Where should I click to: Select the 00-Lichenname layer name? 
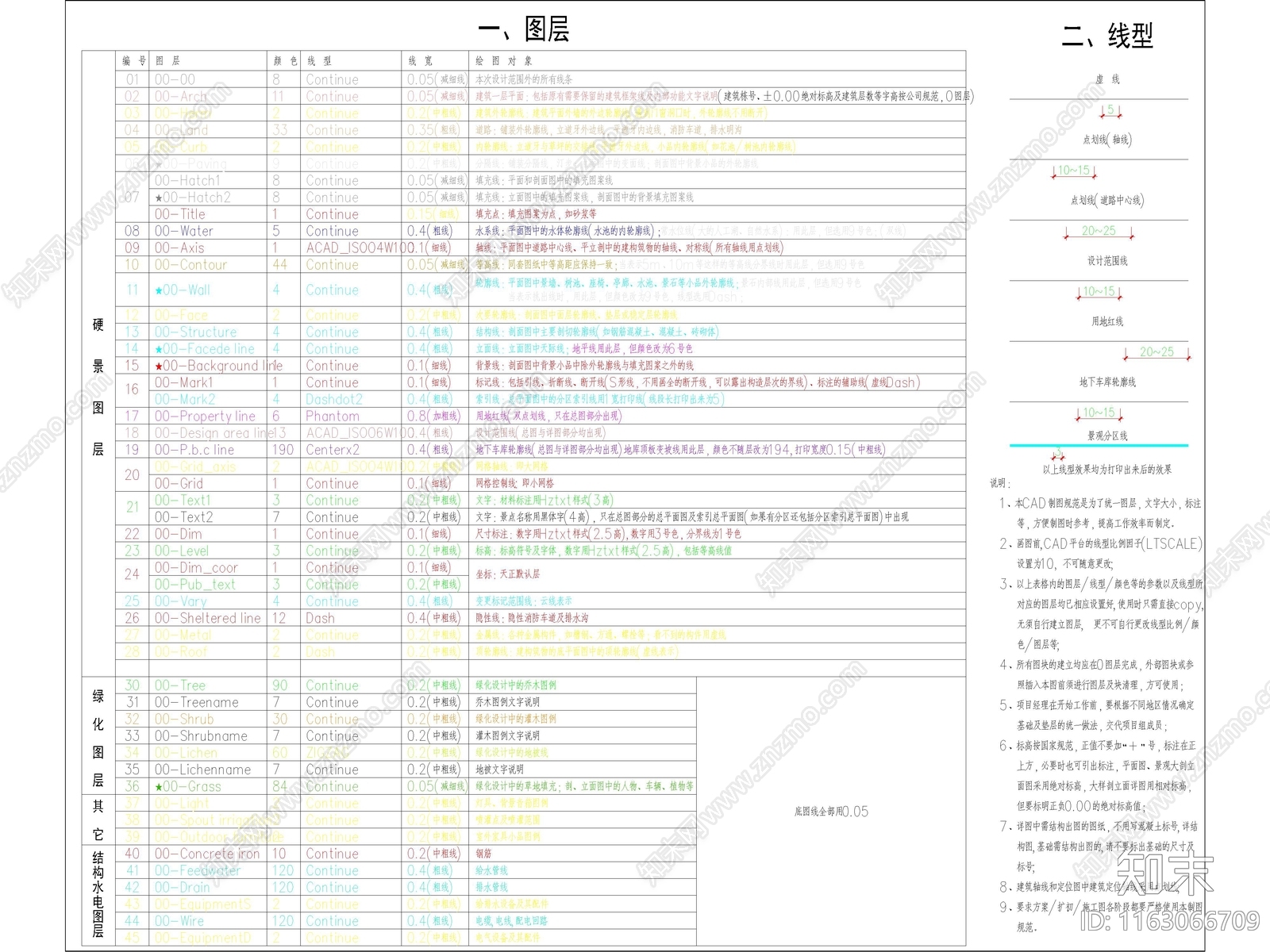pos(202,769)
